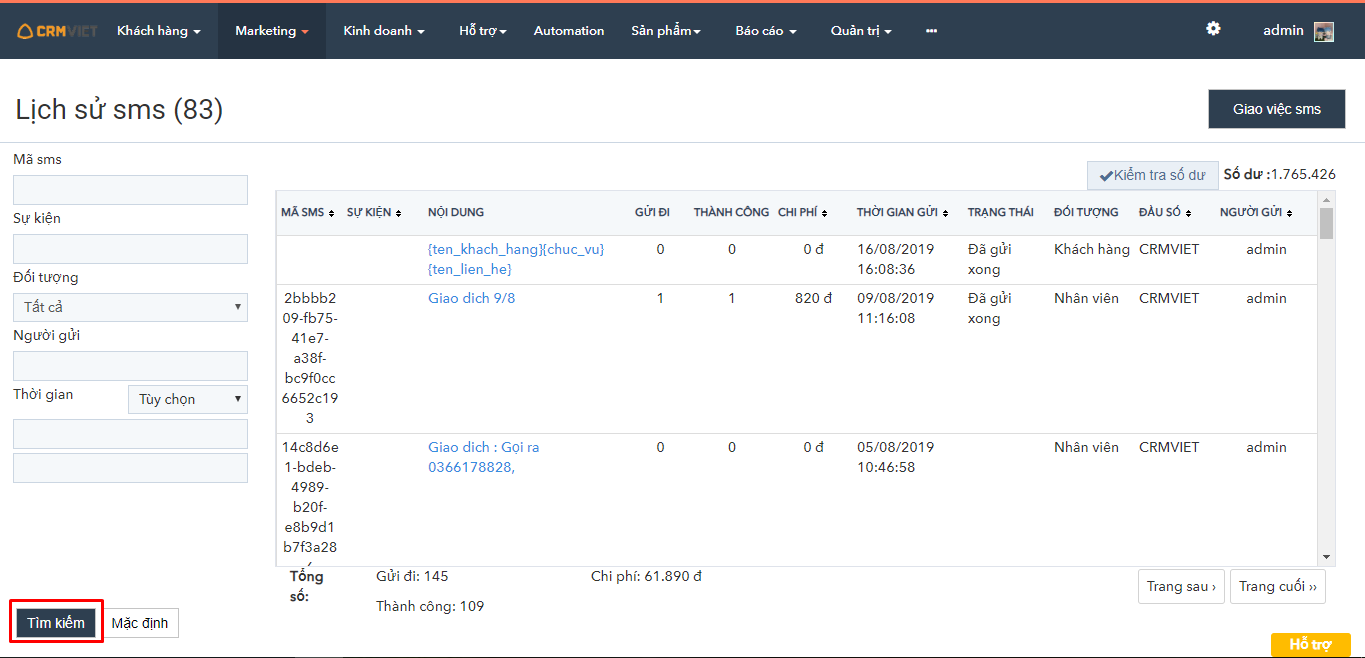
Task: Open 'Giao dich 9/8' message link
Action: 472,298
